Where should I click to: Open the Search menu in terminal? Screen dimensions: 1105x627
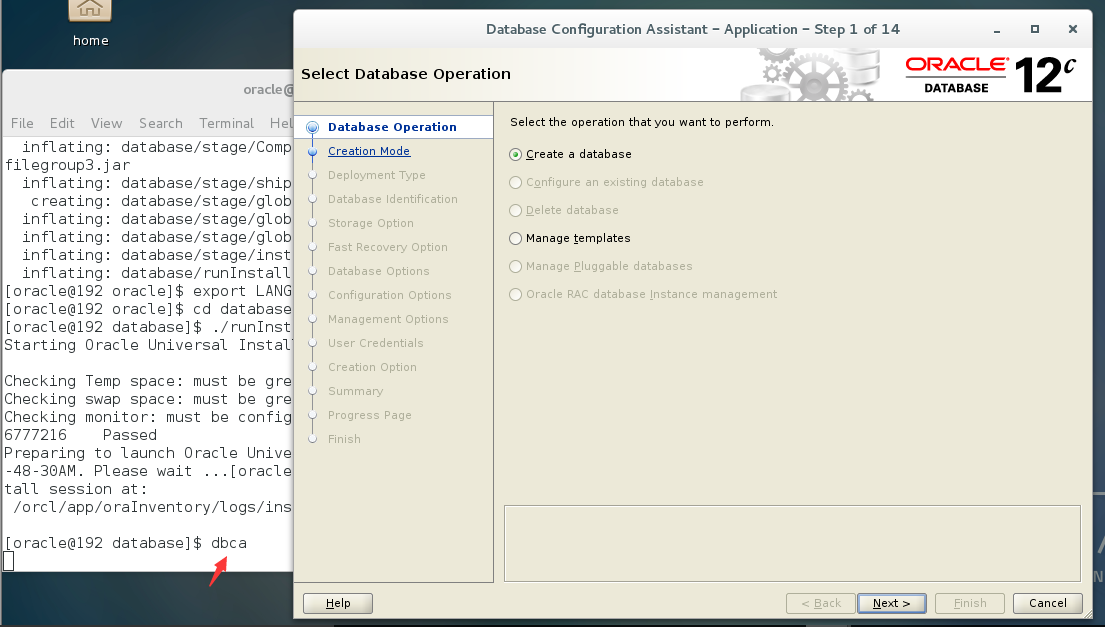(x=160, y=123)
